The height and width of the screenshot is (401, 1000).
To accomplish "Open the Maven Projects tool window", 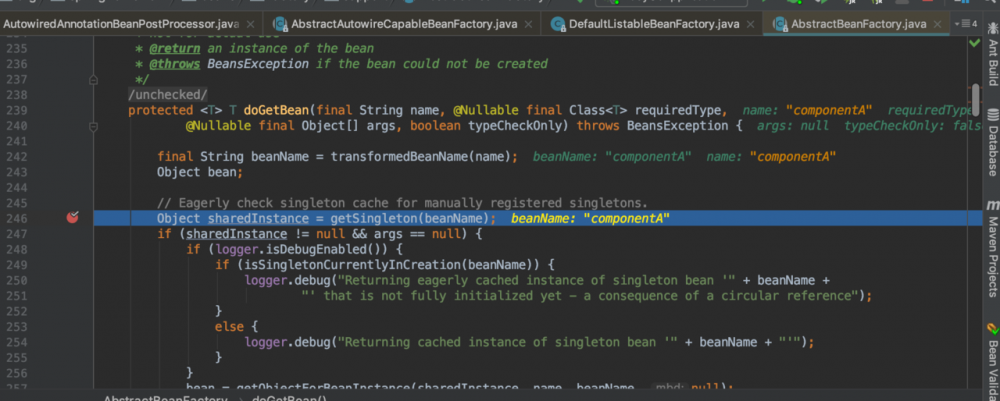I will coord(992,249).
